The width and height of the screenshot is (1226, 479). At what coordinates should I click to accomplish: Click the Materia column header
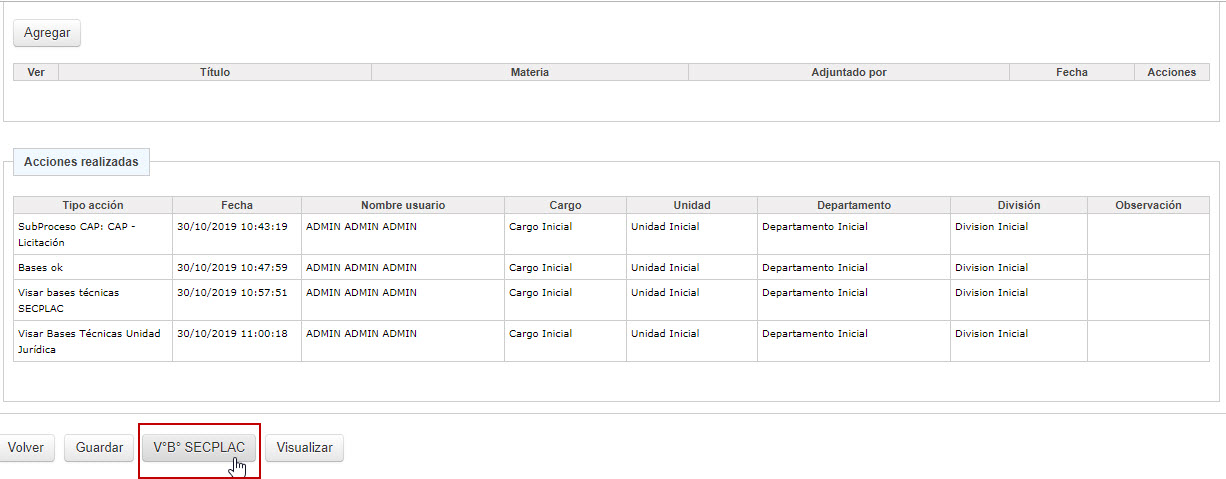(529, 72)
